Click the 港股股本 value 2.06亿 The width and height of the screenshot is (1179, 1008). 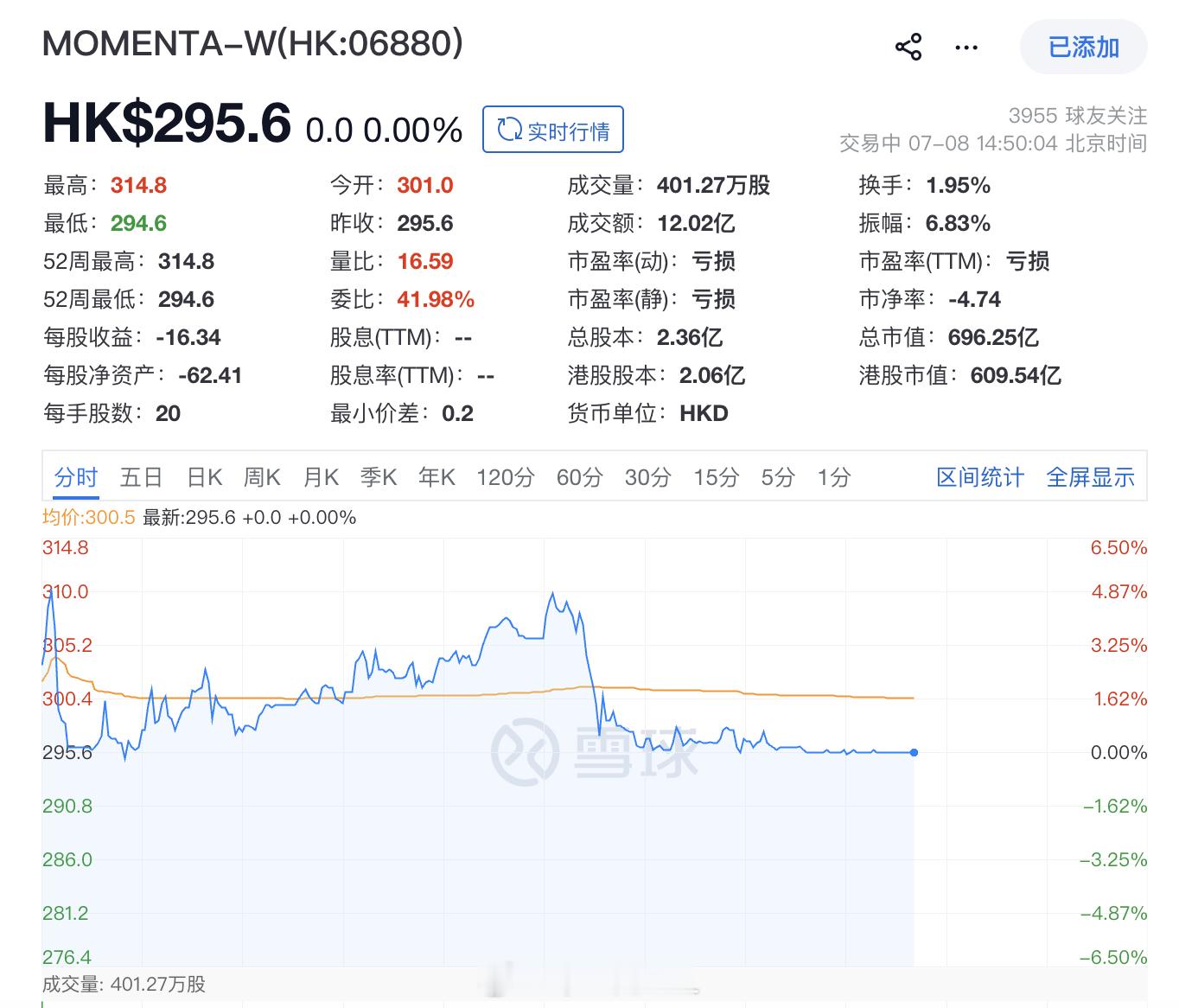[712, 375]
